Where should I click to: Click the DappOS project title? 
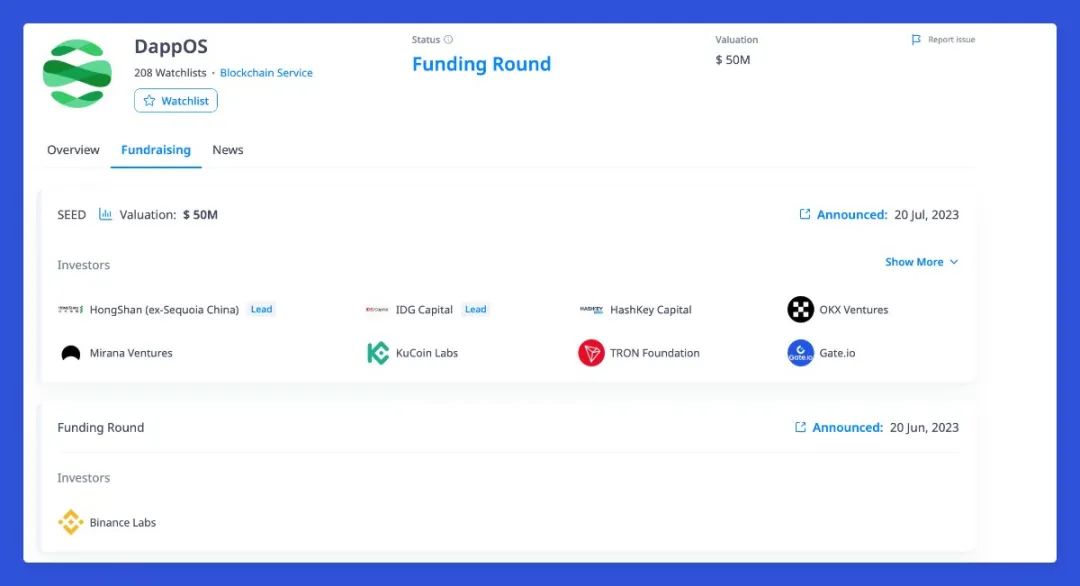pos(171,46)
